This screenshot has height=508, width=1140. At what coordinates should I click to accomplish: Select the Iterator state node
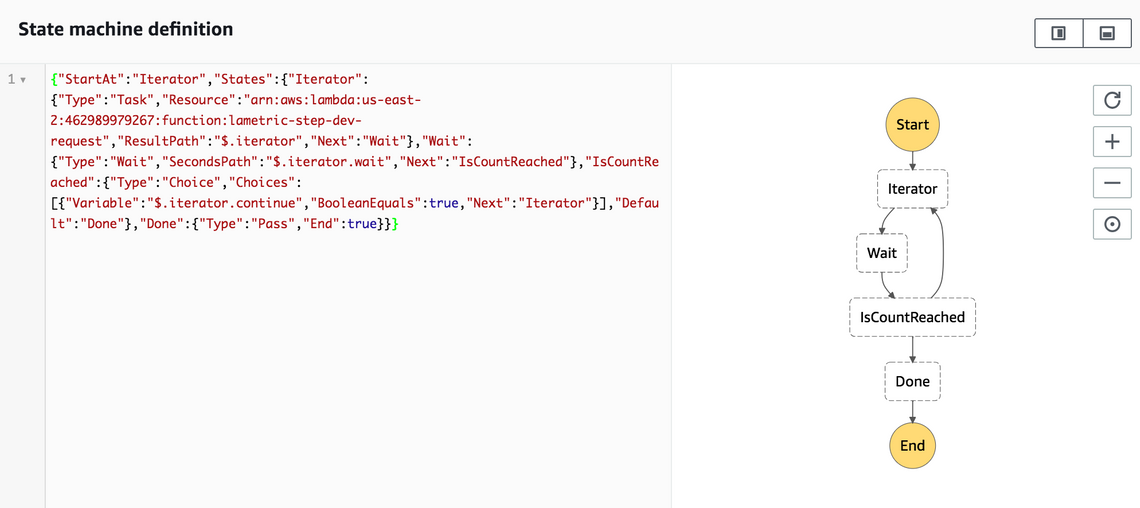pos(912,189)
